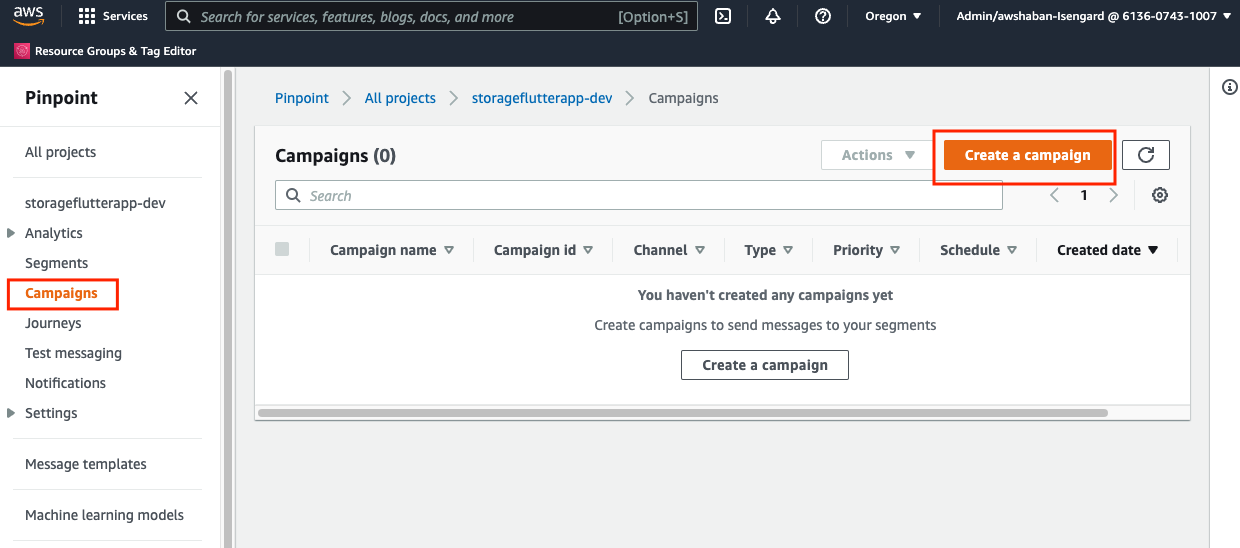1240x548 pixels.
Task: Expand the Settings section
Action: tap(11, 413)
